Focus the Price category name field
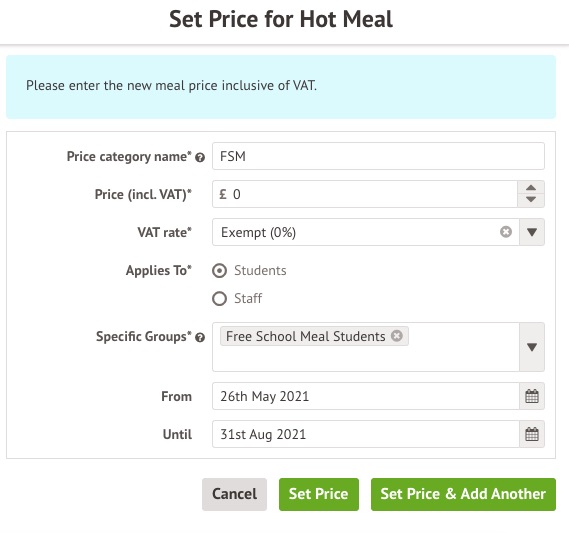Viewport: 569px width, 533px height. (378, 156)
